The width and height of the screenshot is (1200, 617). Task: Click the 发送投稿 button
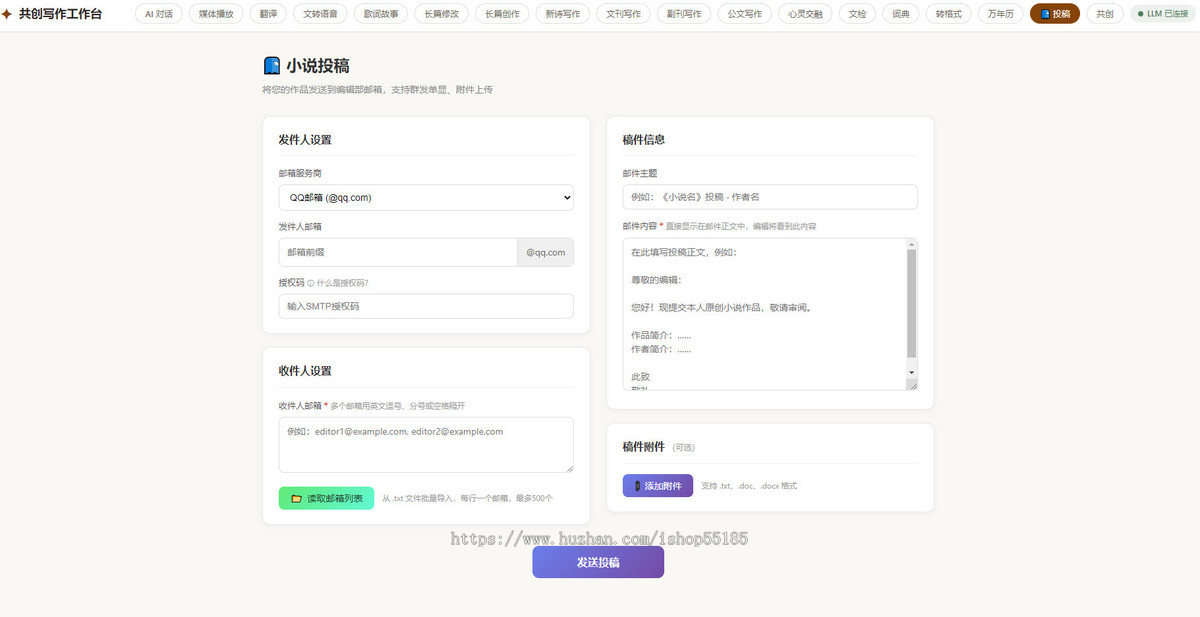(598, 562)
